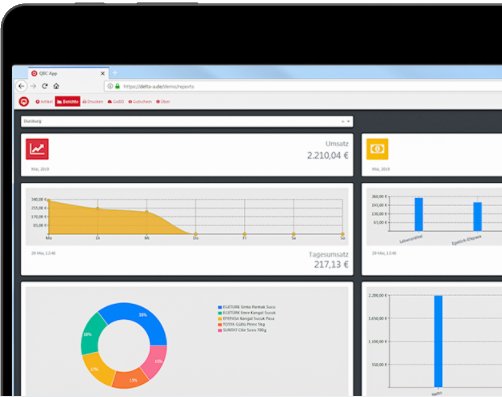Image resolution: width=502 pixels, height=397 pixels.
Task: Click the Tagesumsatz value 217,13 €
Action: click(x=331, y=265)
